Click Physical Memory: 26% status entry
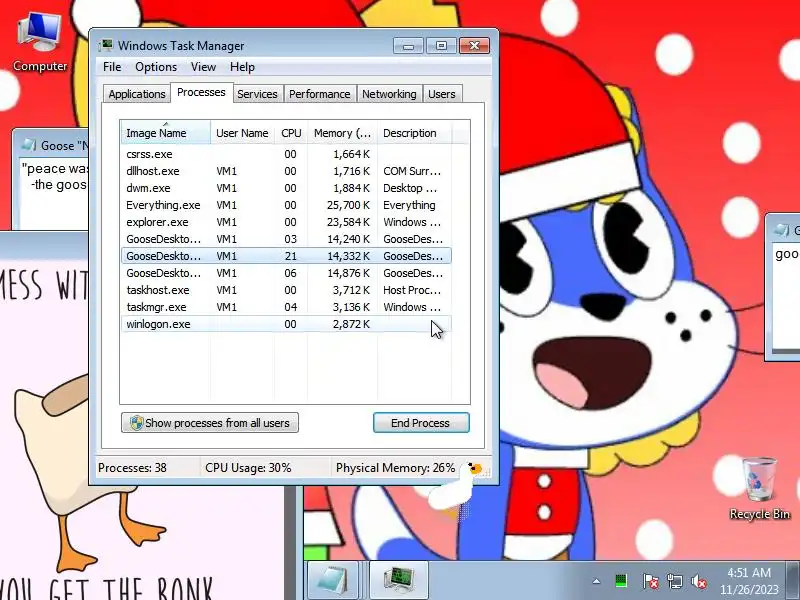The height and width of the screenshot is (600, 800). [x=395, y=468]
